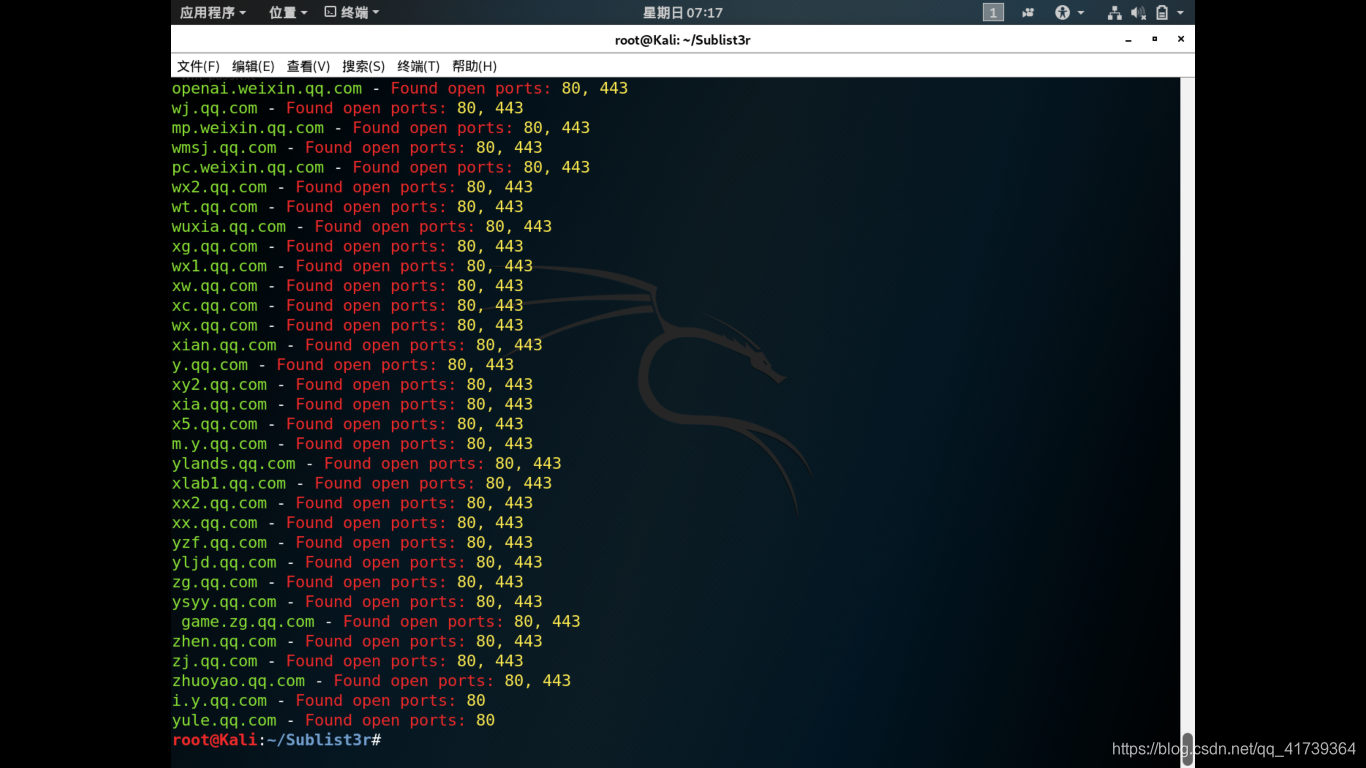This screenshot has width=1366, height=768.
Task: Open the accessibility menu icon
Action: click(x=1062, y=13)
